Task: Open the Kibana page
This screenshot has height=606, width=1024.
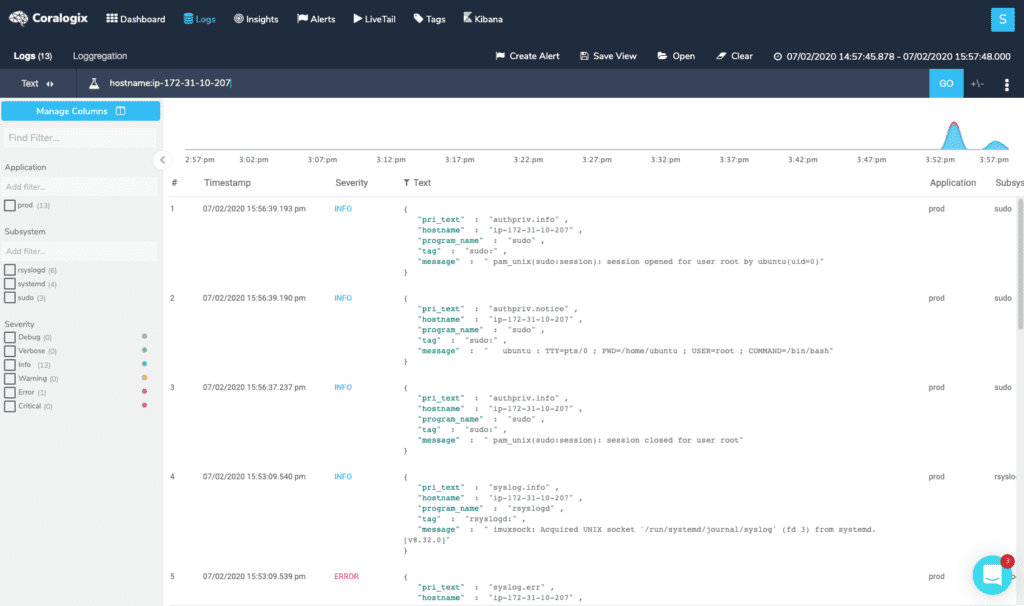Action: click(482, 19)
